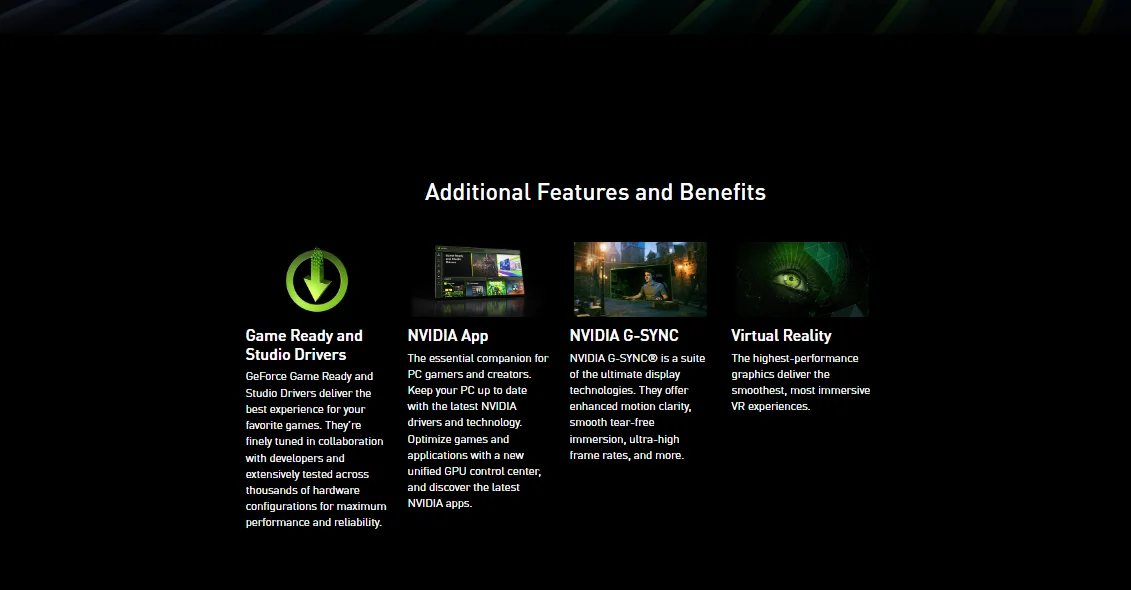This screenshot has height=590, width=1131.
Task: Click the Virtual Reality description paragraph
Action: tap(800, 382)
